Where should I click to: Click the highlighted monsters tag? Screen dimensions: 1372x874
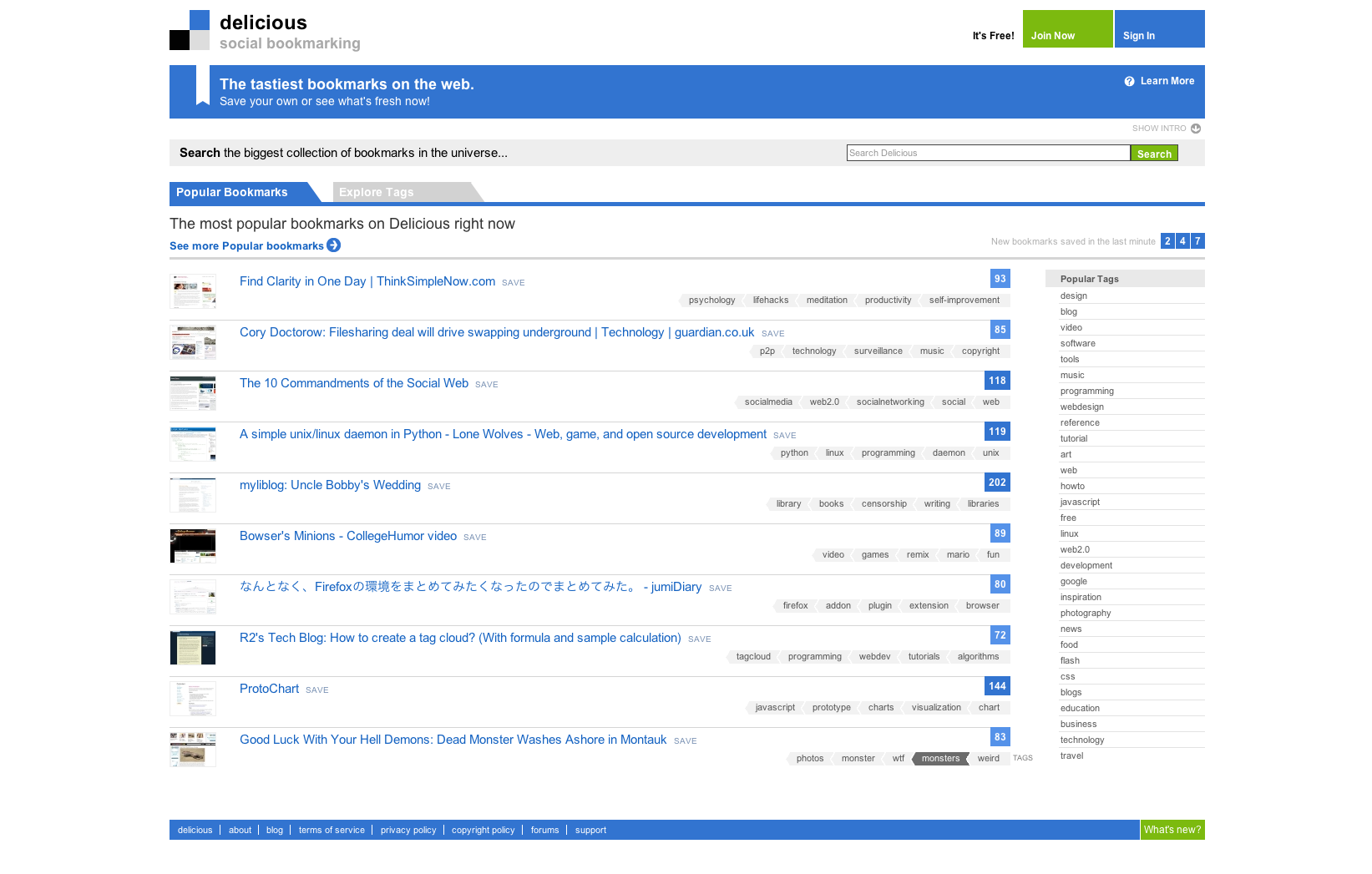click(x=940, y=759)
